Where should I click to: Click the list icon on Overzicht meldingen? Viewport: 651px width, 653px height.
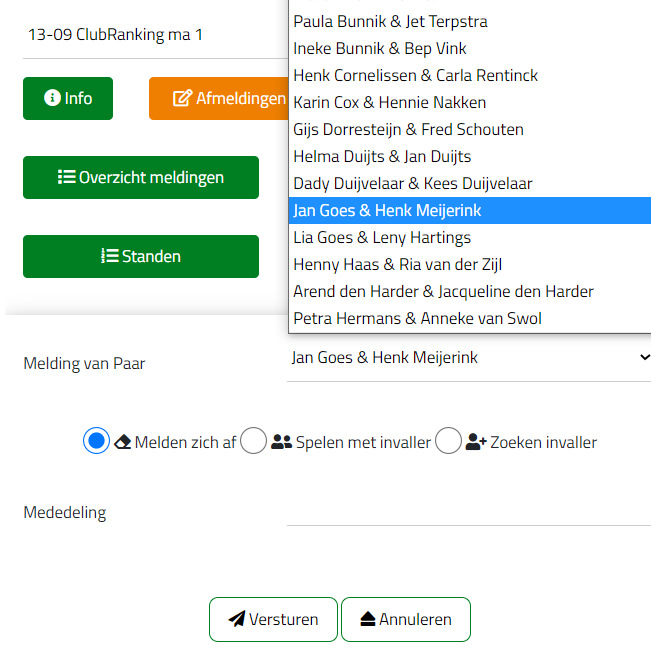click(x=66, y=177)
